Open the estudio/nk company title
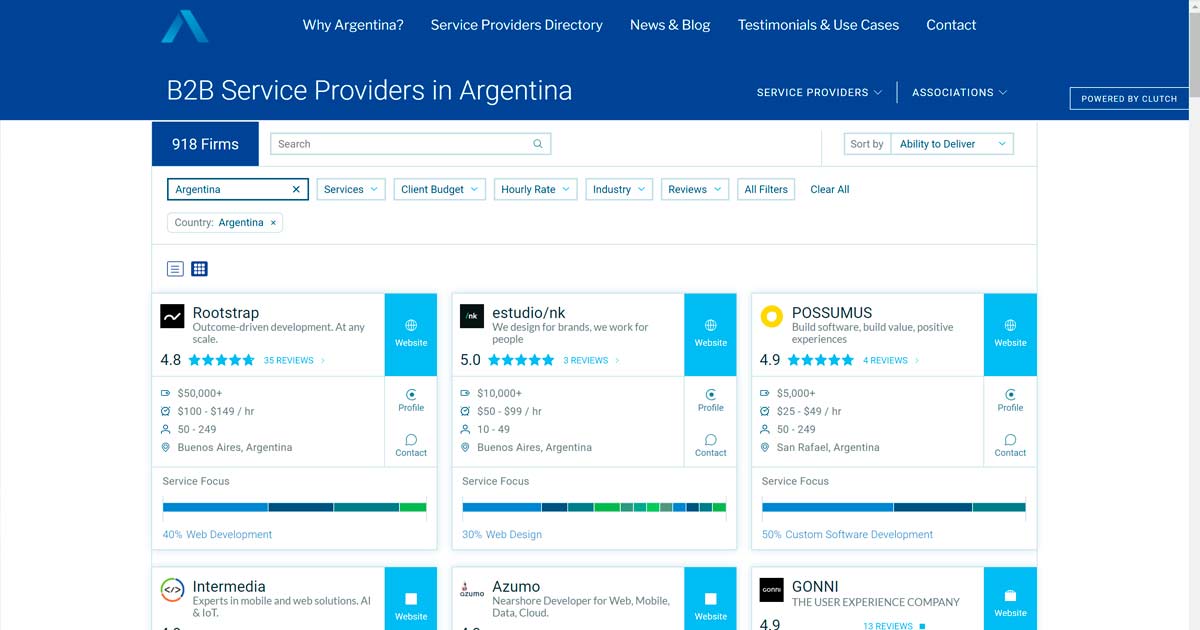This screenshot has height=630, width=1200. (529, 312)
